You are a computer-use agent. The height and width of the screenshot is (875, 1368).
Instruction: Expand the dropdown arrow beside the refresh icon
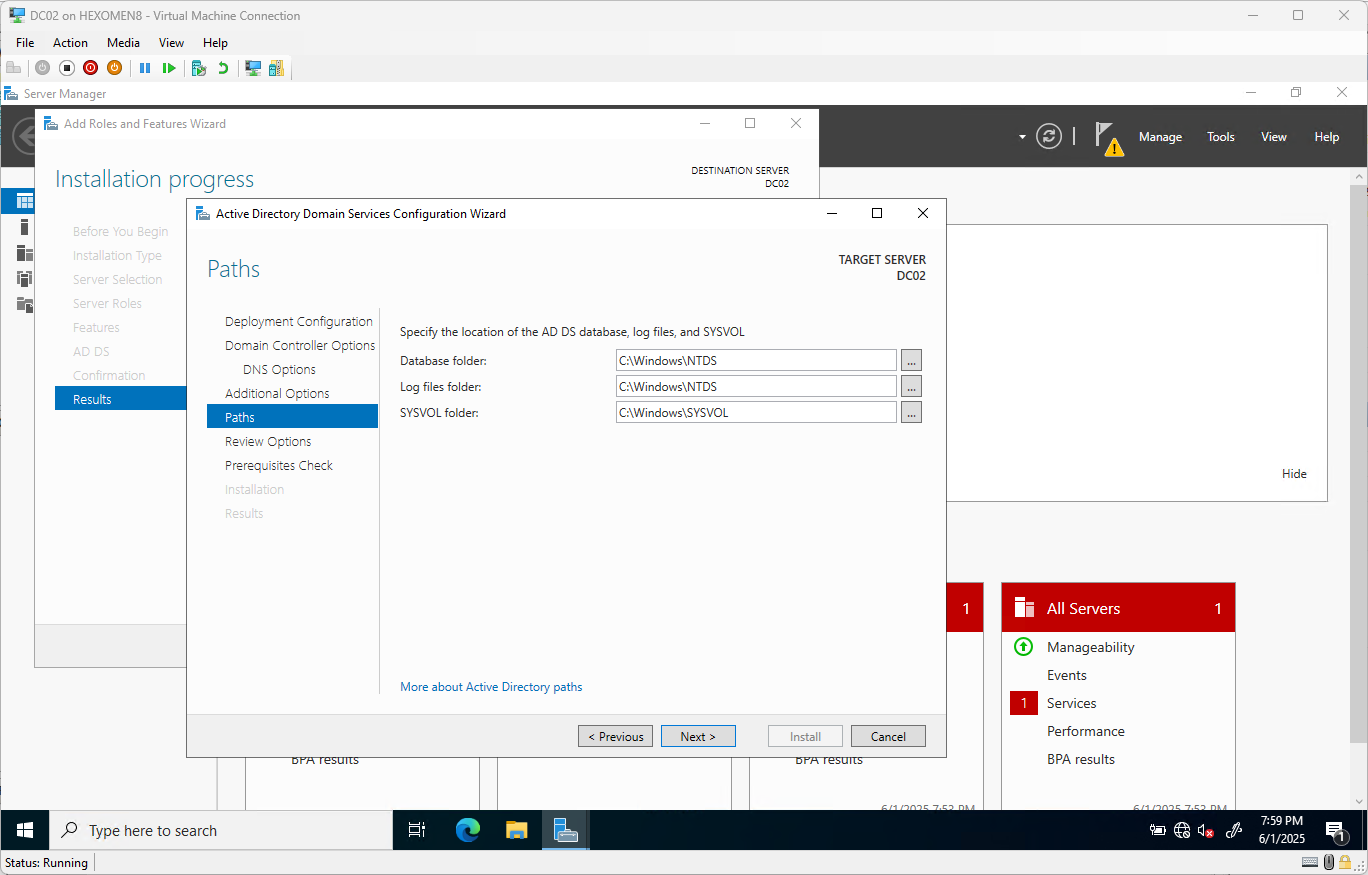pos(1022,137)
